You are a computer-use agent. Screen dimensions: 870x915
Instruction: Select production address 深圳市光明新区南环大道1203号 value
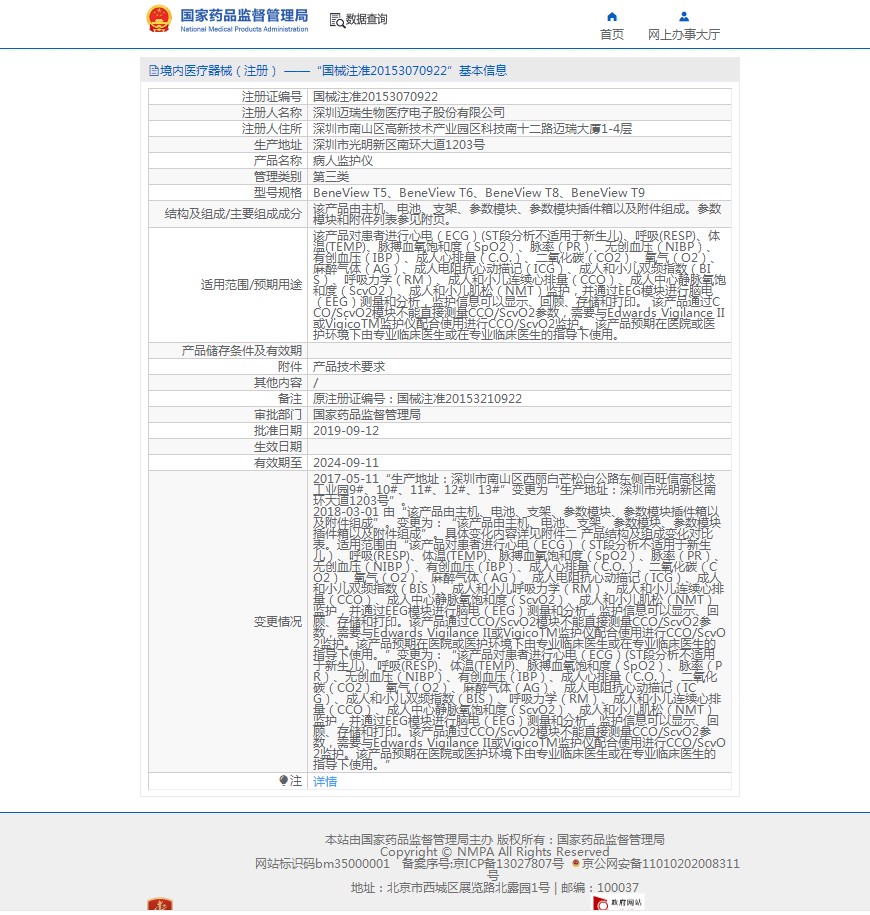click(399, 144)
